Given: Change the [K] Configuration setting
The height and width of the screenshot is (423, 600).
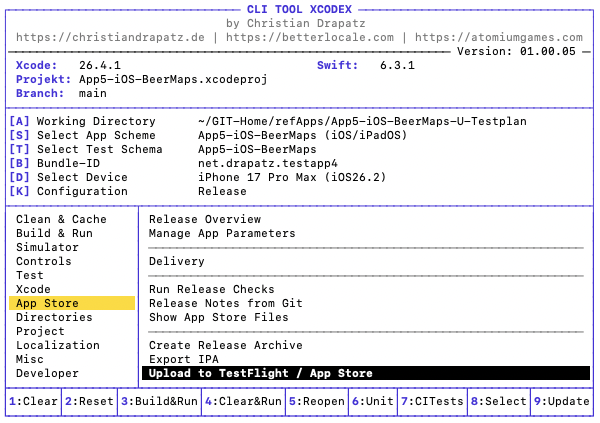Looking at the screenshot, I should click(68, 191).
